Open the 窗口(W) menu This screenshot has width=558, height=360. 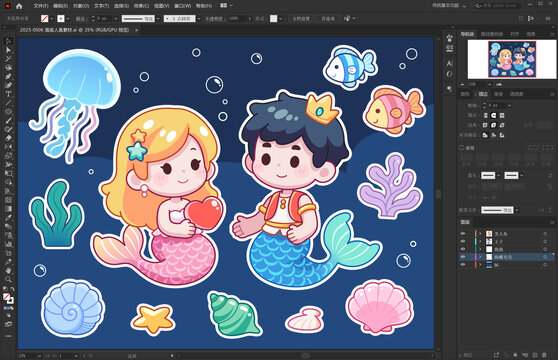pyautogui.click(x=183, y=6)
